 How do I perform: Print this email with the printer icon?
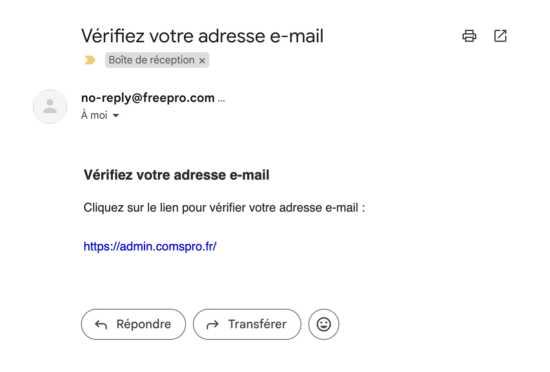click(469, 36)
